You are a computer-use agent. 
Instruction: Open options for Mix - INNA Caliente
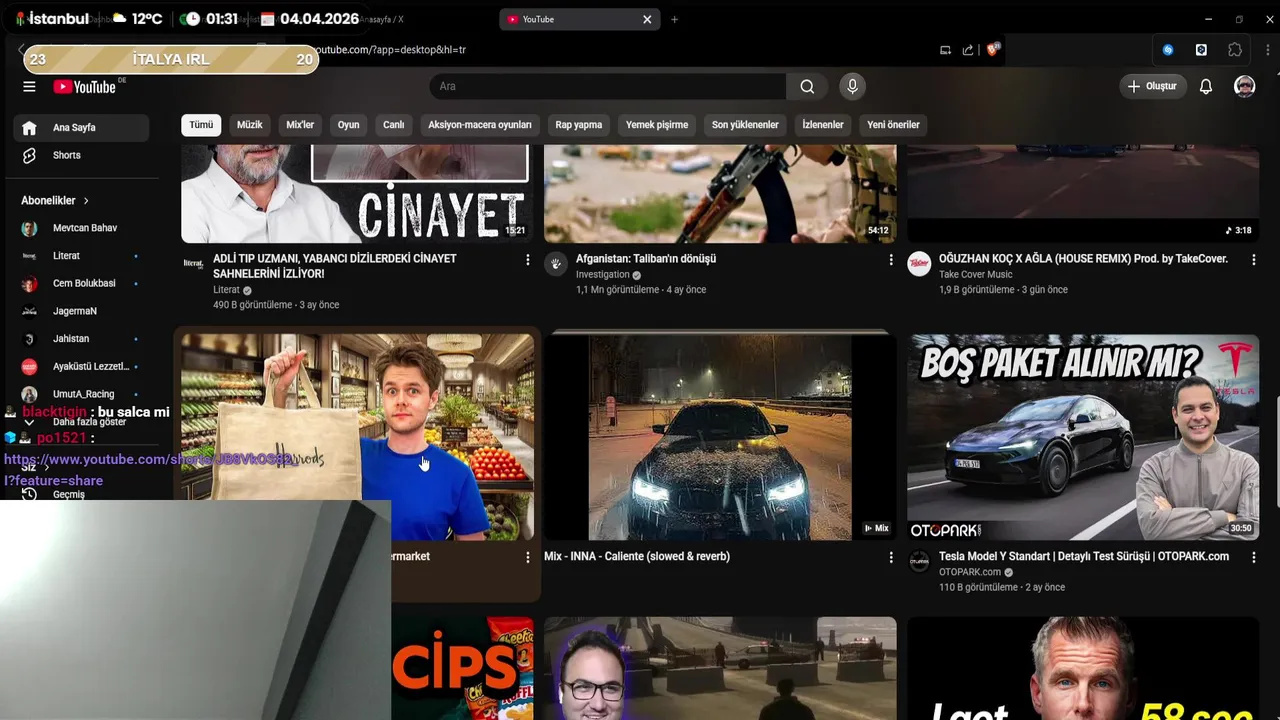point(891,558)
